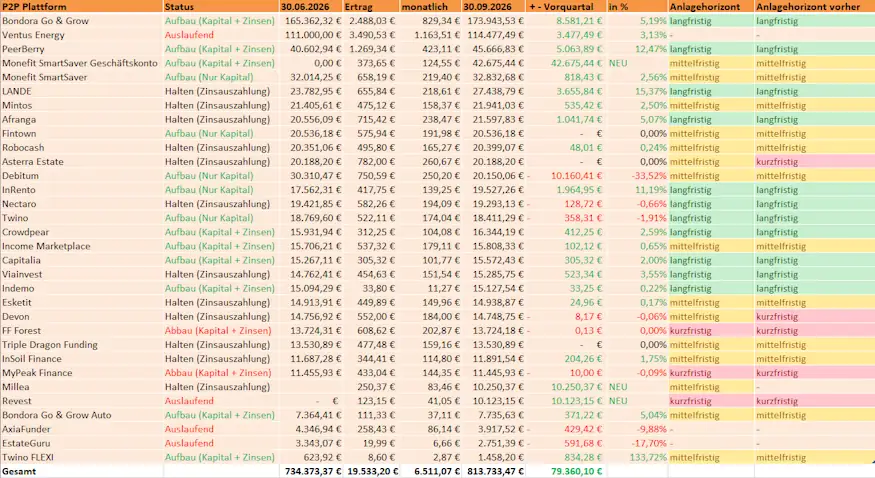Select the total value '813.733,47 €'

point(493,471)
